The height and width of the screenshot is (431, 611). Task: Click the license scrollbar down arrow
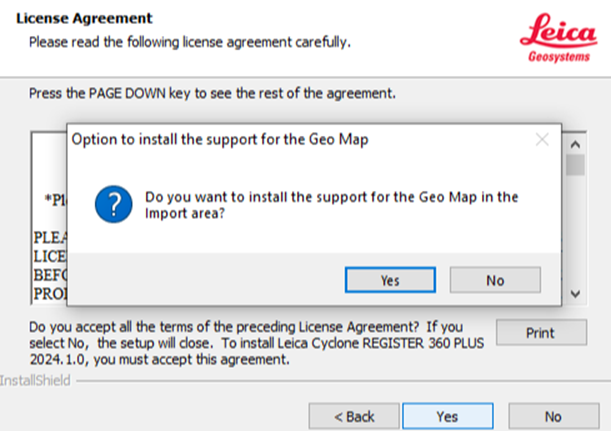tap(575, 294)
